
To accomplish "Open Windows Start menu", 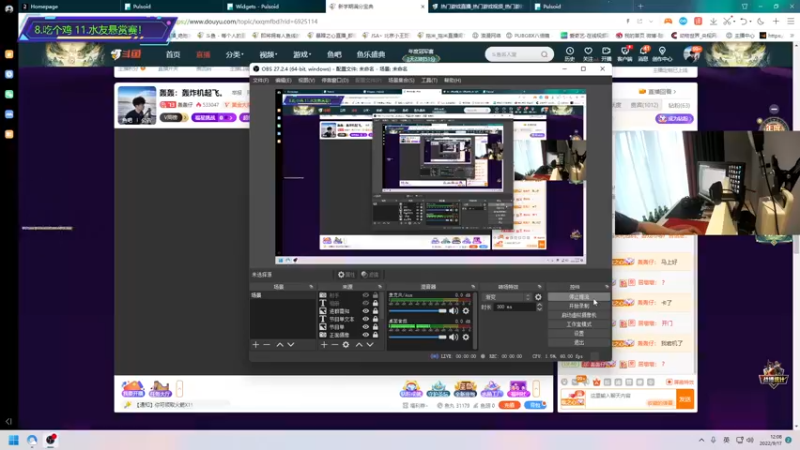I will pos(14,440).
